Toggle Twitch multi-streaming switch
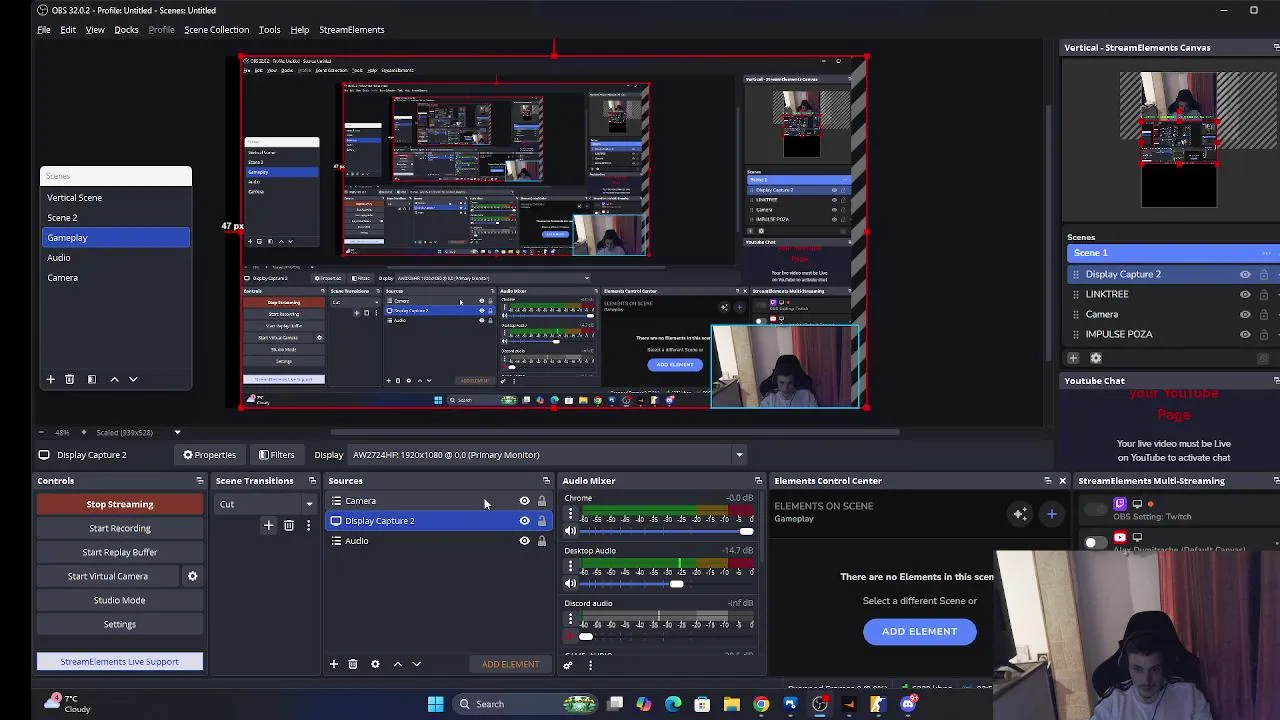Image resolution: width=1280 pixels, height=720 pixels. [x=1096, y=510]
